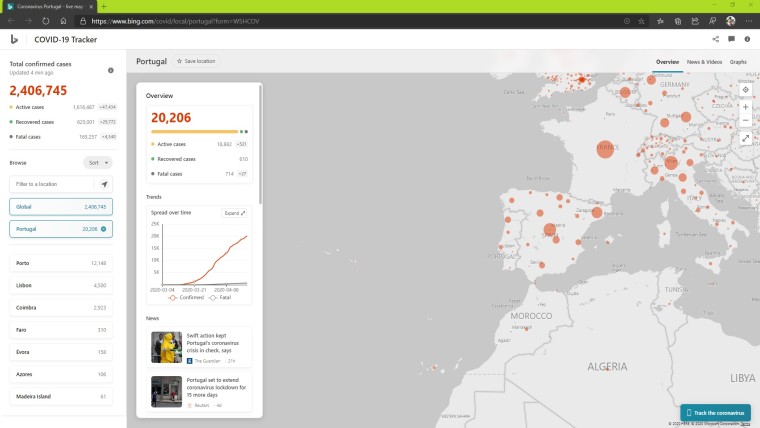Switch to the Graphs tab
Image resolution: width=760 pixels, height=428 pixels.
coord(738,62)
